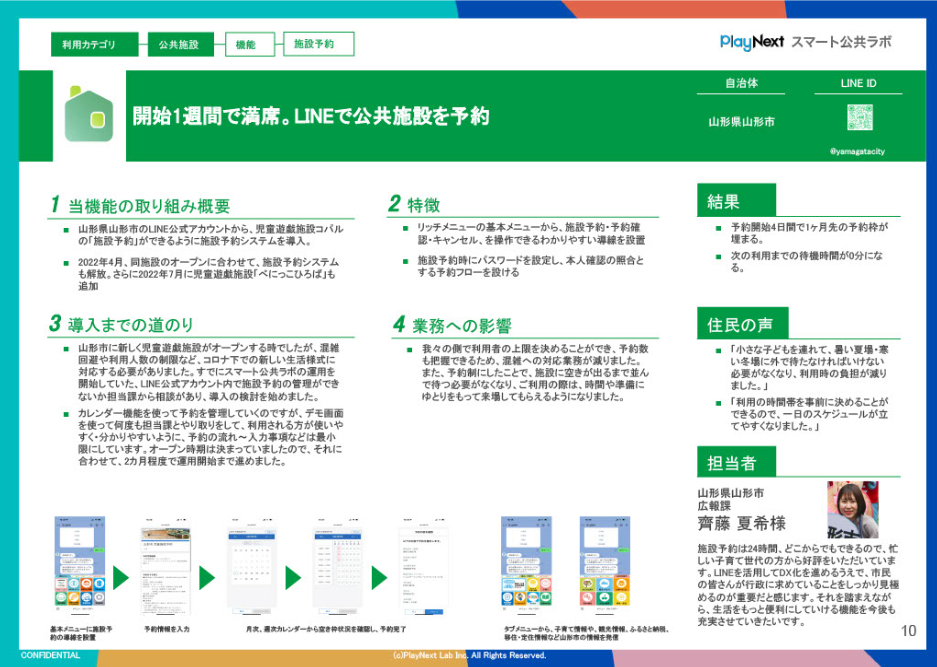
Task: Click caption 月次、週次カレンダーから空き枠状況を確認し、予約完了
Action: click(326, 629)
